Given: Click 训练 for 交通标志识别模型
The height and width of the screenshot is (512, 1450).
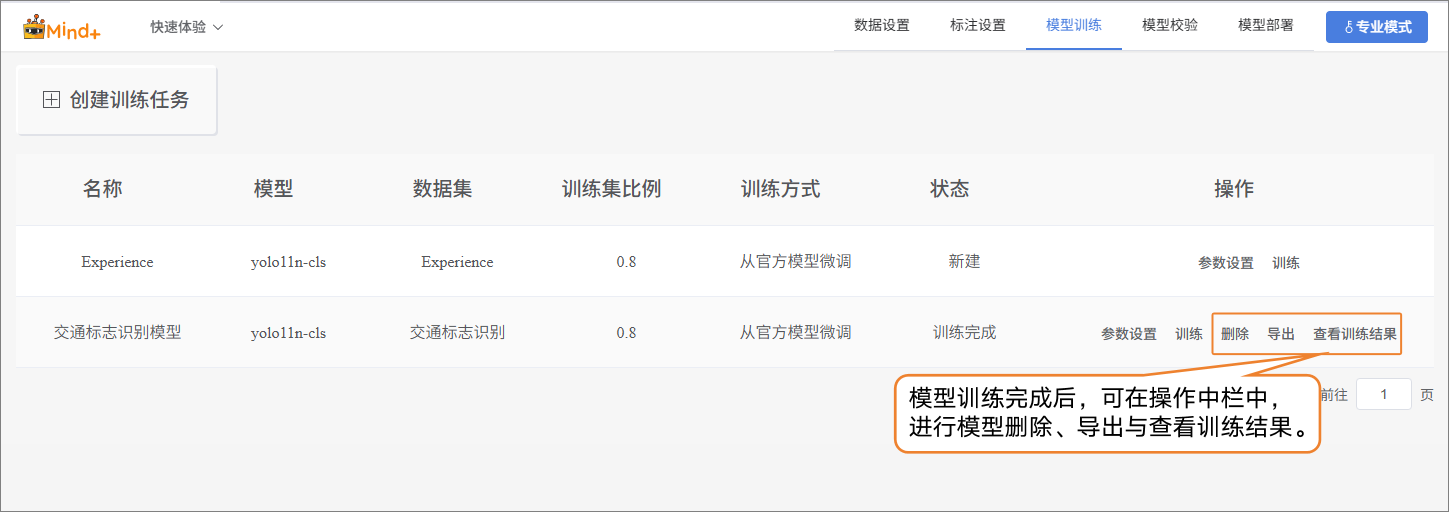Looking at the screenshot, I should coord(1188,334).
